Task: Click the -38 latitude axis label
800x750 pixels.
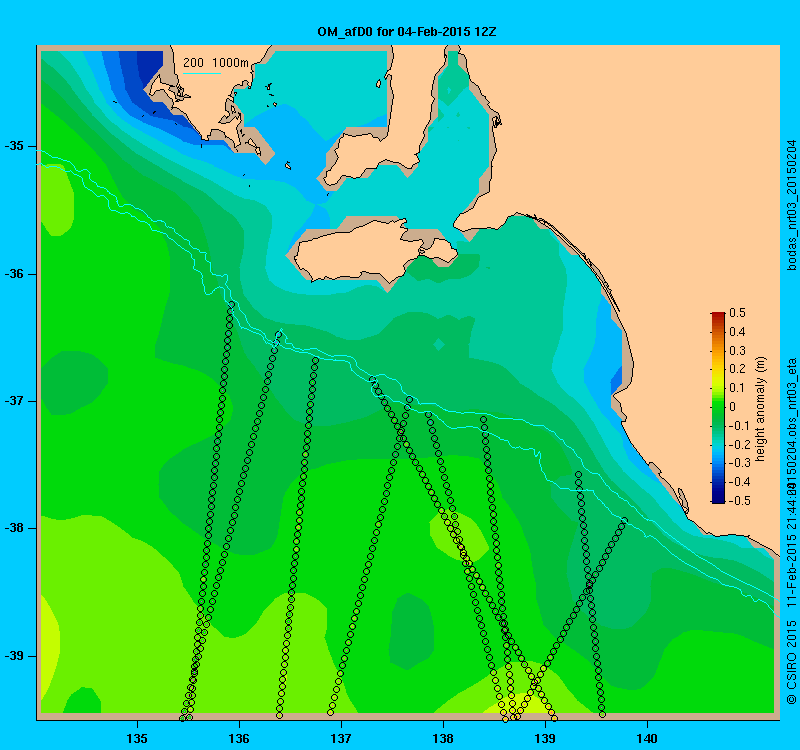Action: [14, 528]
